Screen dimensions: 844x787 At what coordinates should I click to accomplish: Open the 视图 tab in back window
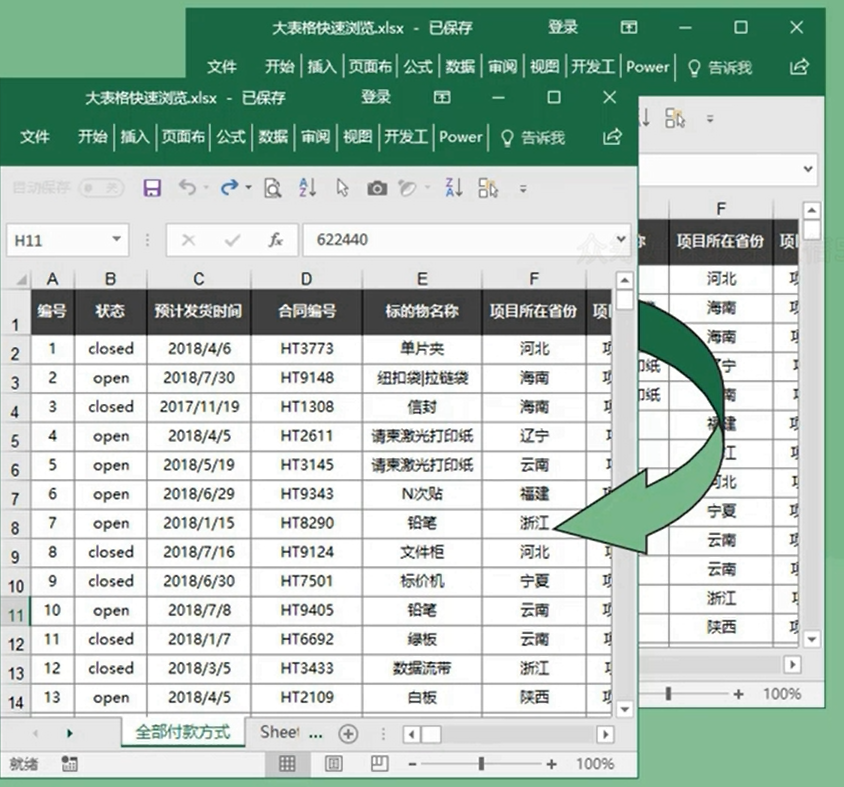(545, 67)
